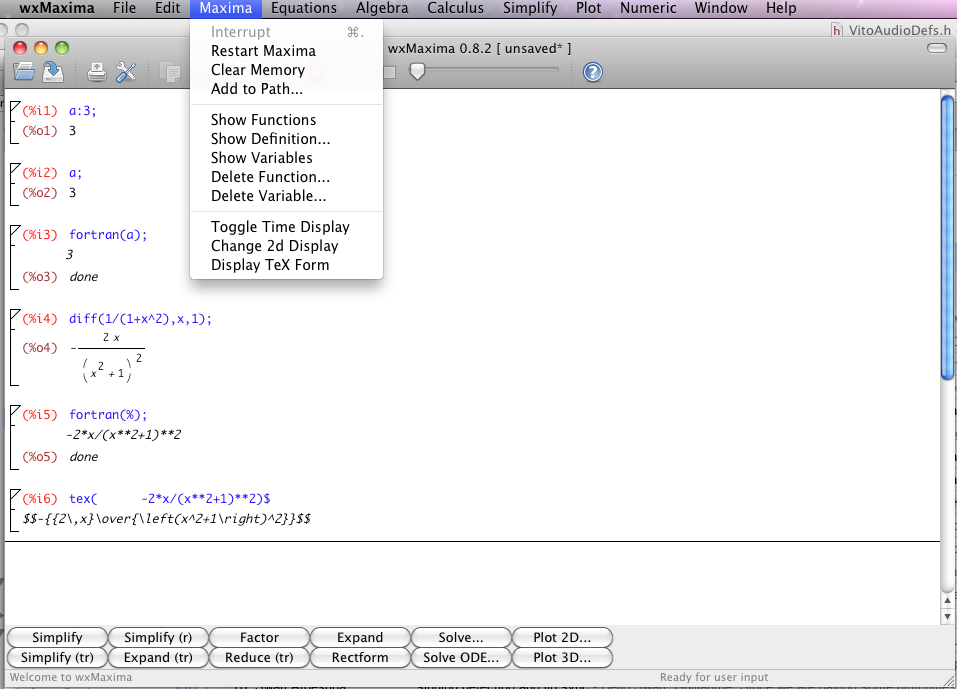Open the Edit menu
Viewport: 957px width, 689px height.
(167, 8)
